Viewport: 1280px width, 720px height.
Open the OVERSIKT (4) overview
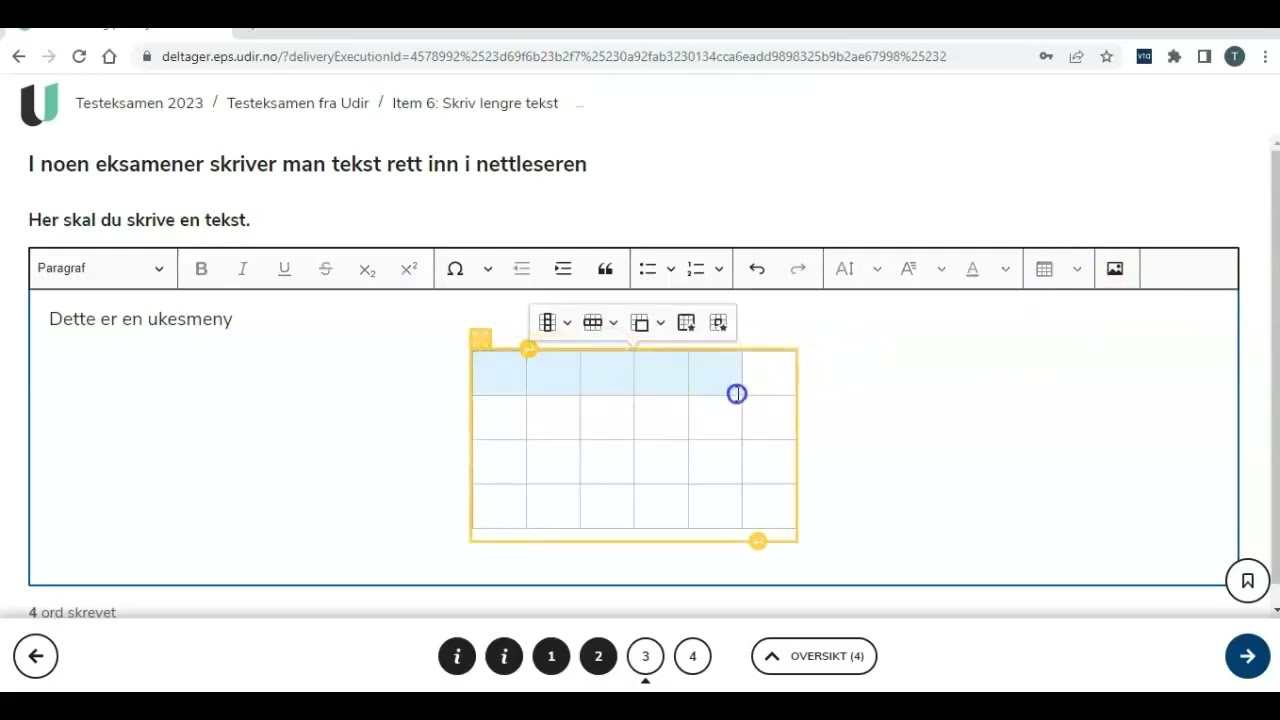pos(814,656)
